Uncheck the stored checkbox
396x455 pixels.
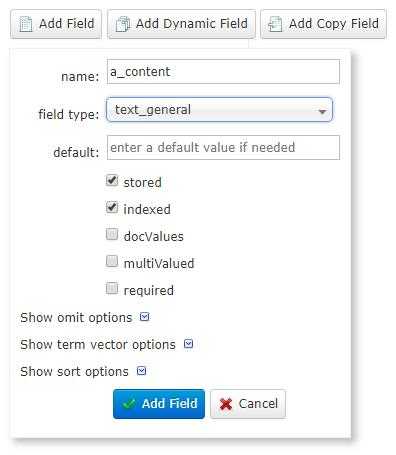pos(112,181)
